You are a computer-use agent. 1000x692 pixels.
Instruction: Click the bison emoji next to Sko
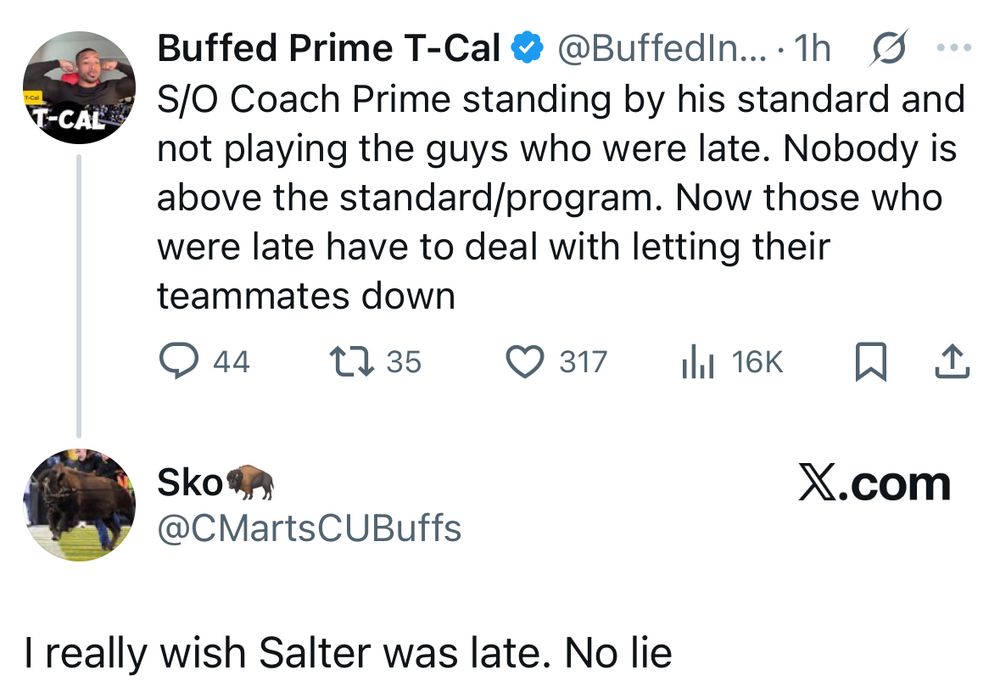pyautogui.click(x=249, y=482)
